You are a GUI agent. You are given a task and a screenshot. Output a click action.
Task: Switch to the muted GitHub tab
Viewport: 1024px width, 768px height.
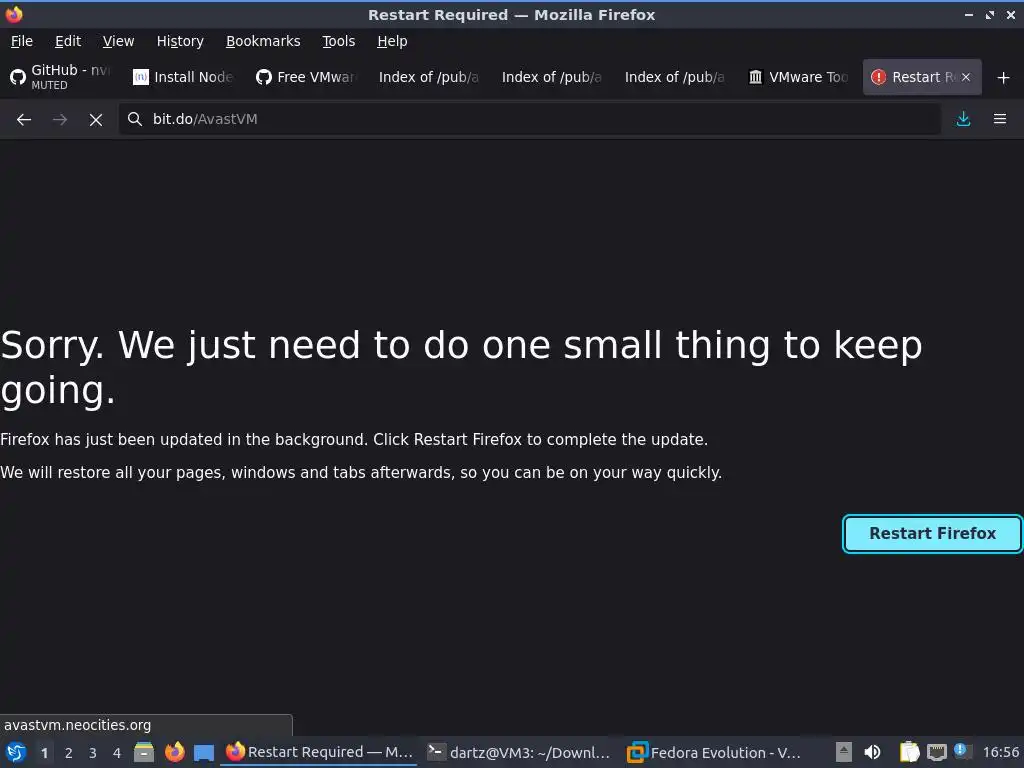60,77
